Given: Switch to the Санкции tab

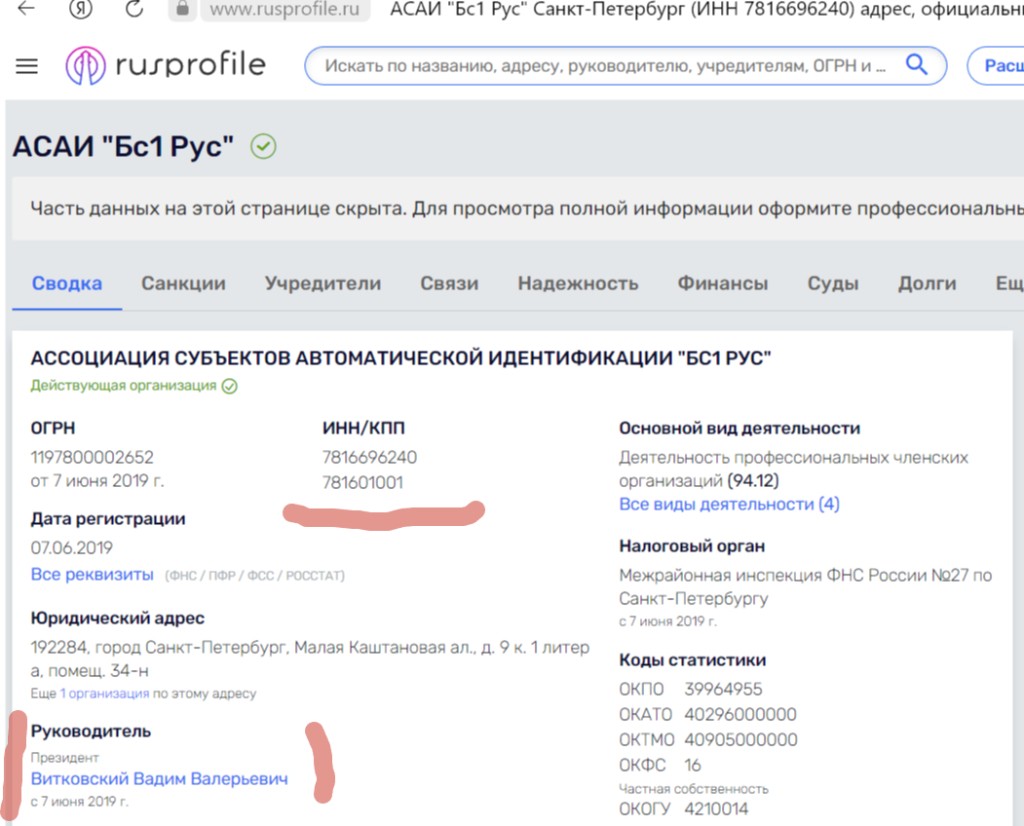Looking at the screenshot, I should pos(184,283).
